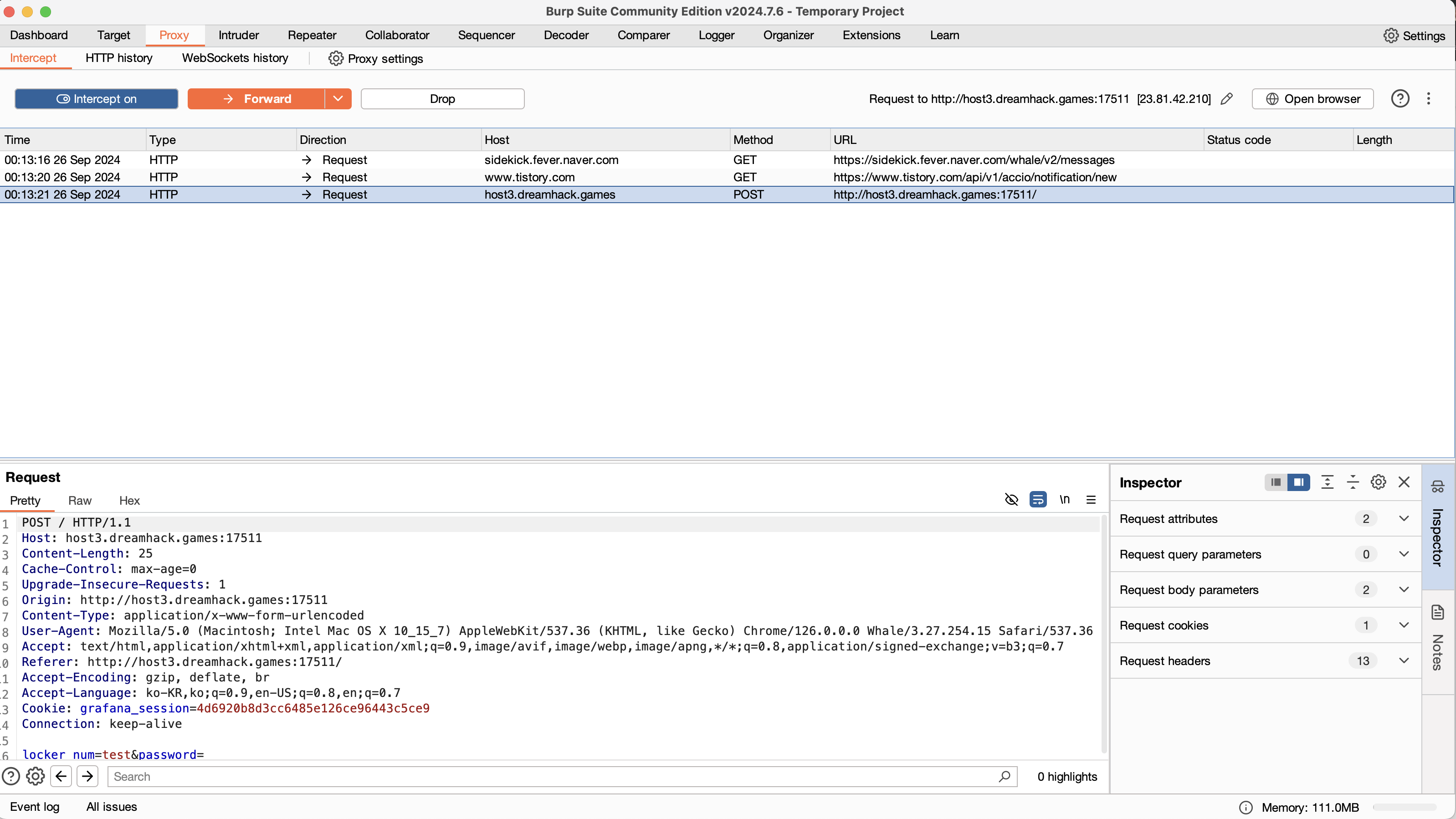Open the Settings gear in top bar
This screenshot has height=819, width=1456.
coord(1414,36)
